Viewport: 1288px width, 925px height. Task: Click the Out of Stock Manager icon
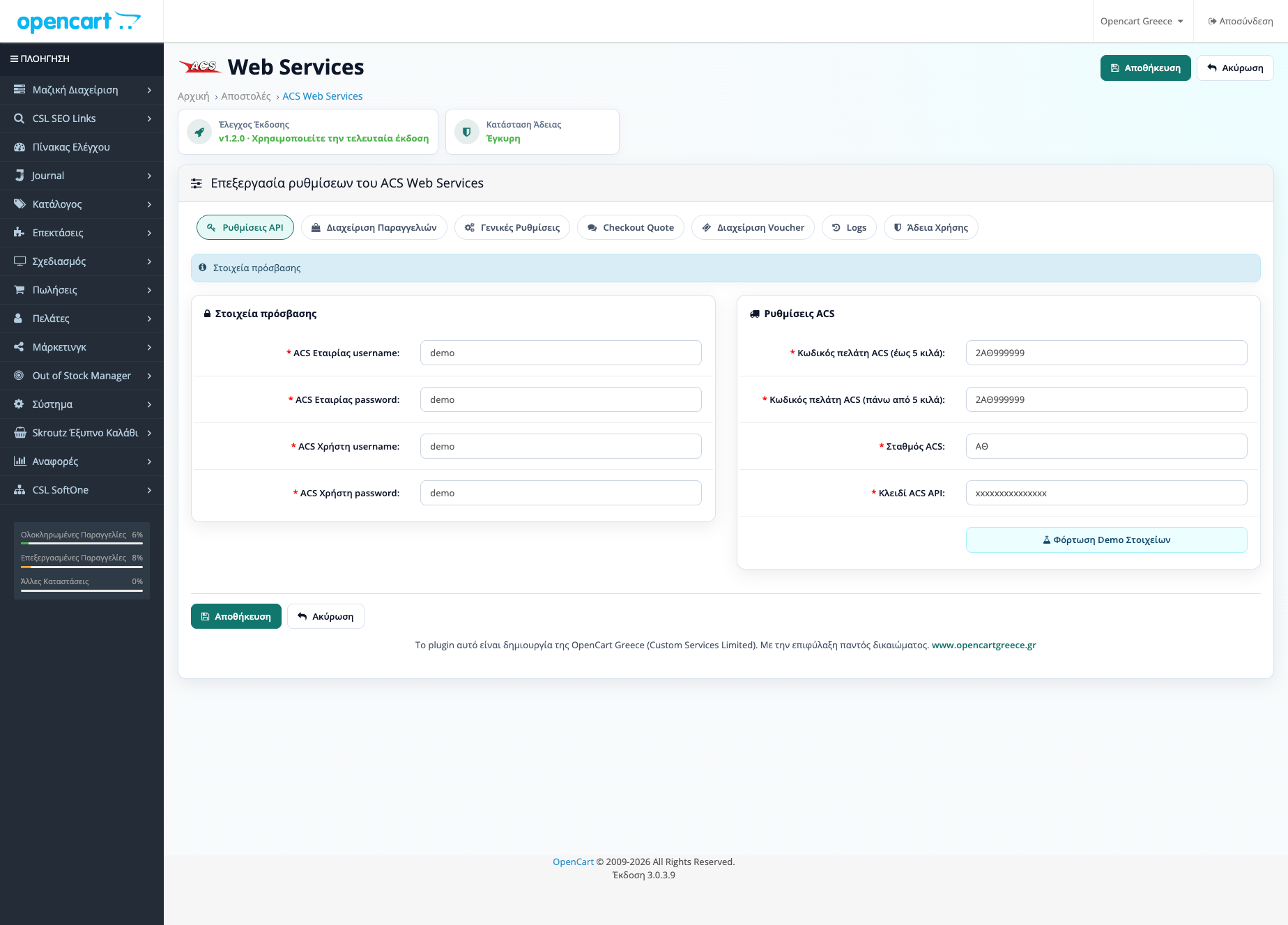coord(19,376)
